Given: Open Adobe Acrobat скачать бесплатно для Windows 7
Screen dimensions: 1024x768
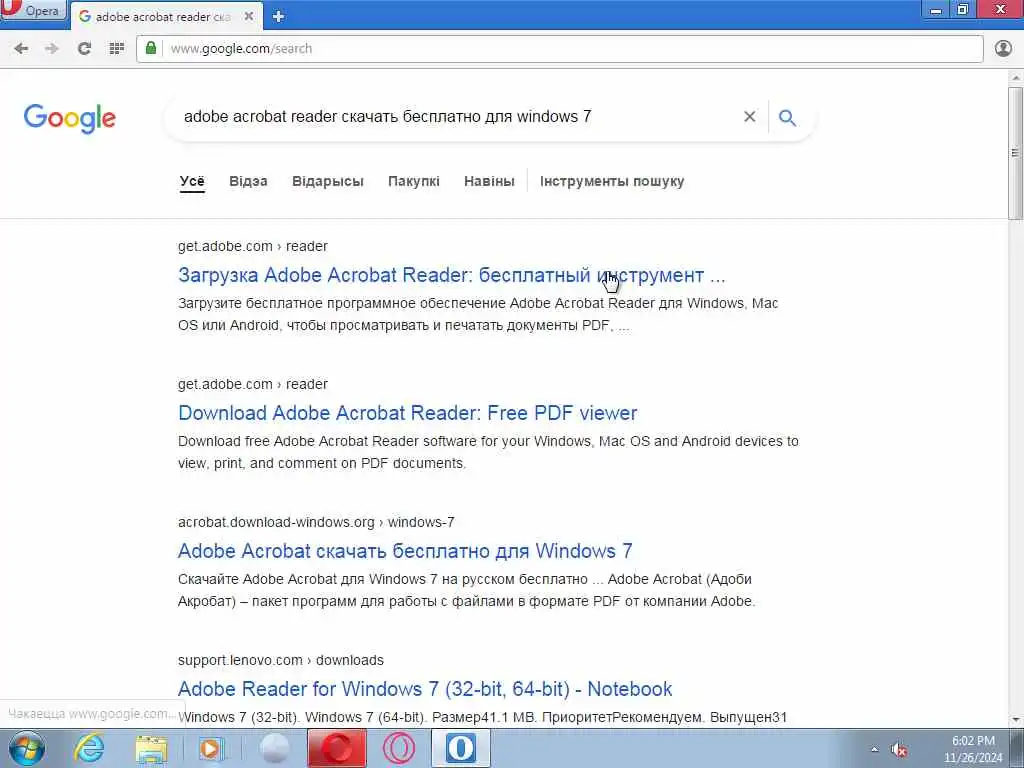Looking at the screenshot, I should point(405,551).
